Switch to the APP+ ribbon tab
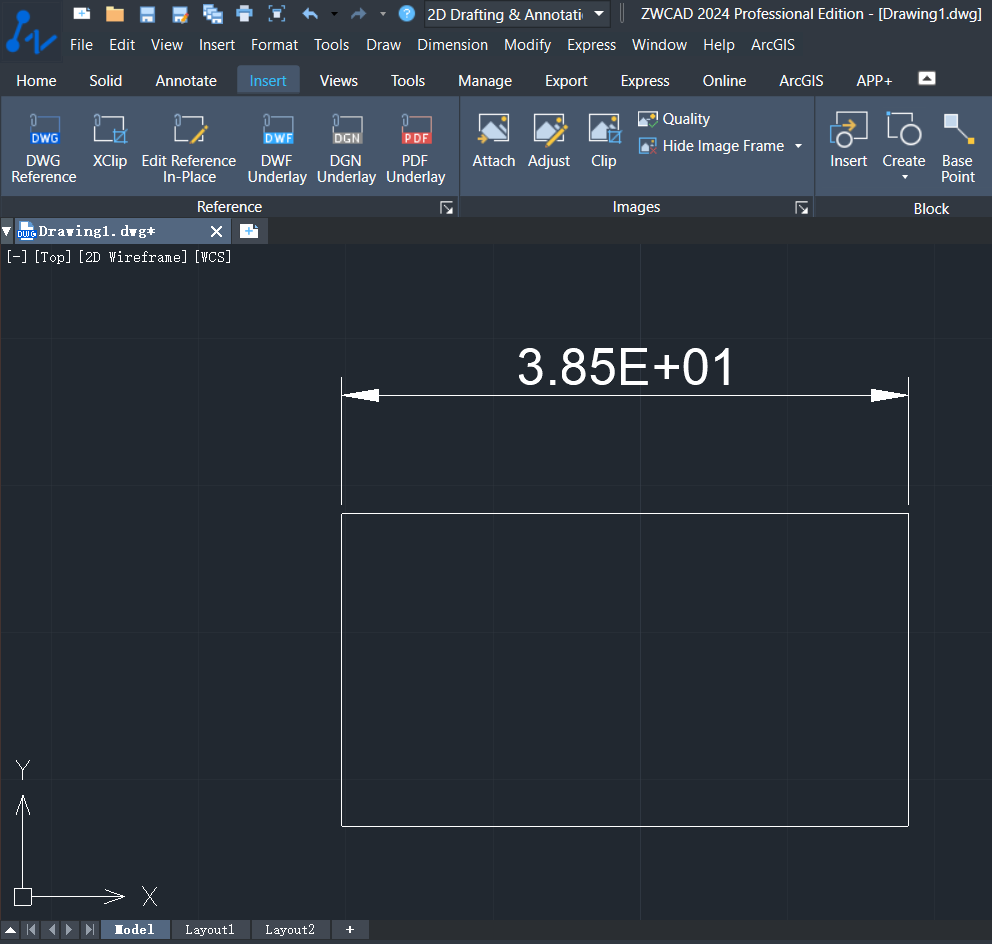 point(874,81)
